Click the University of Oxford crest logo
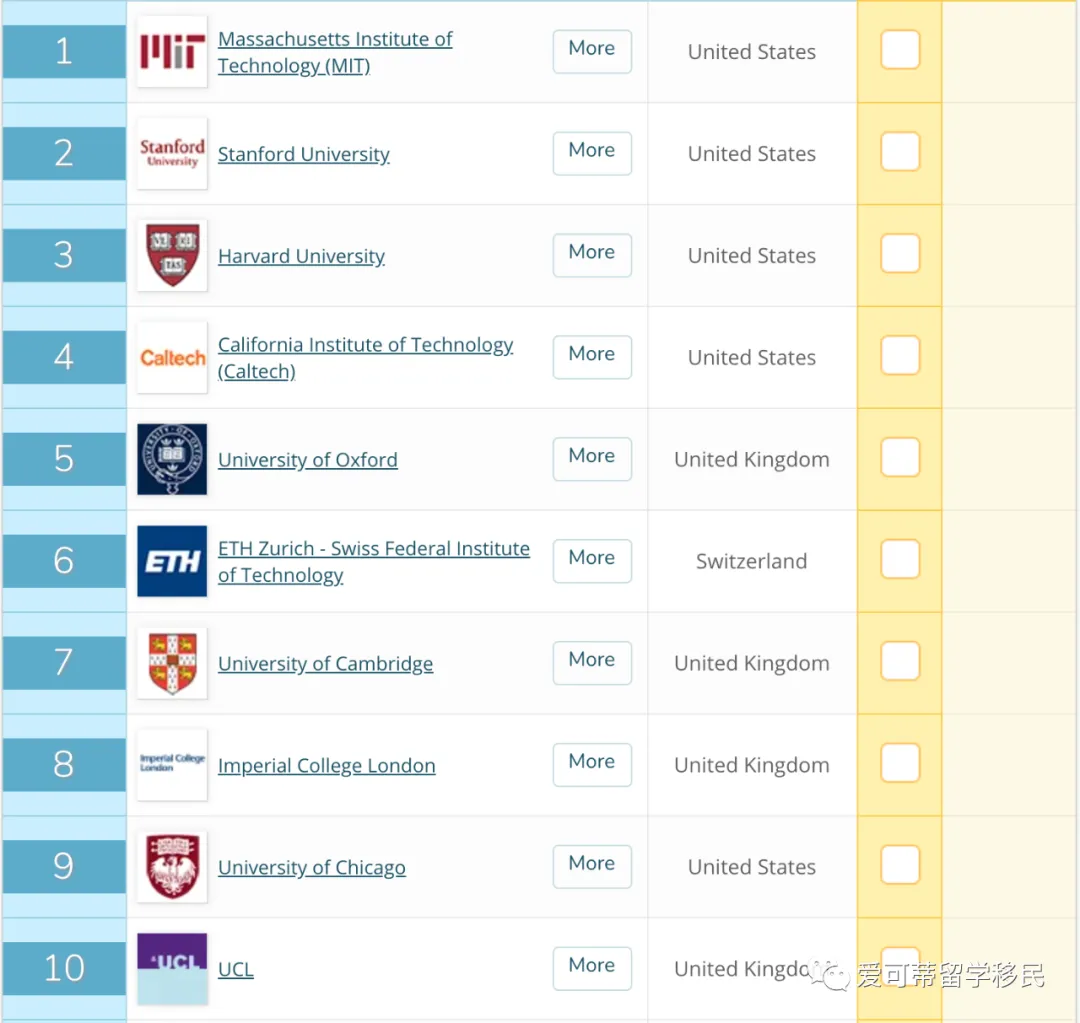This screenshot has height=1023, width=1080. [x=172, y=459]
